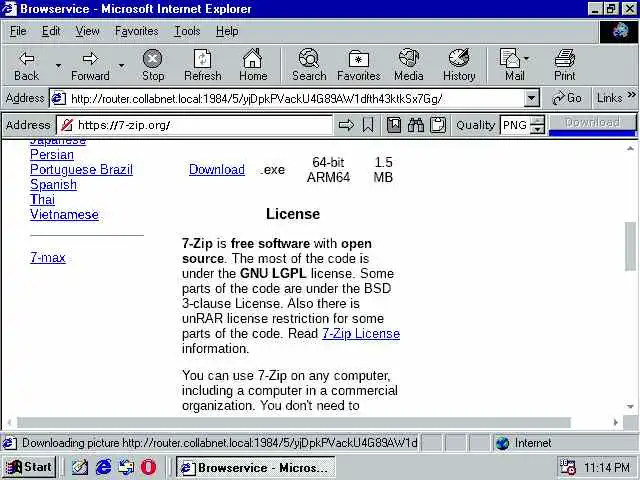Open the Help menu
Screen dimensions: 640x480
click(227, 31)
